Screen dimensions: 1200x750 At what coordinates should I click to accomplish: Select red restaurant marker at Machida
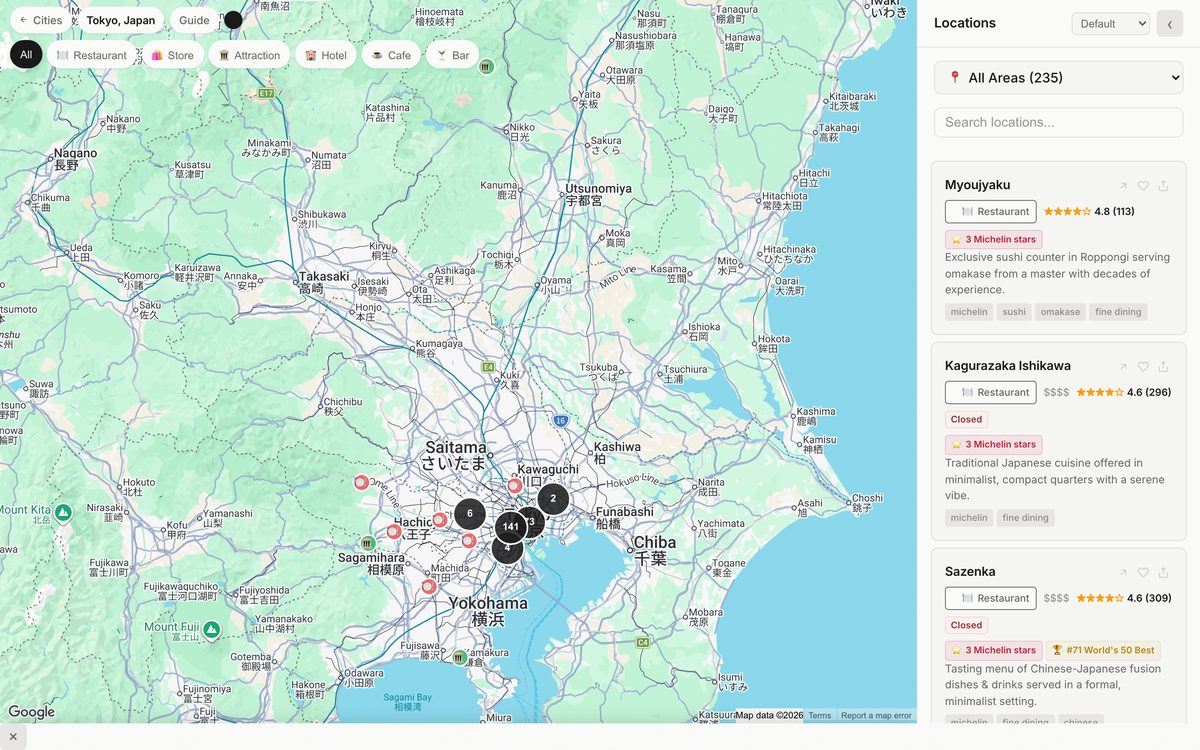click(429, 587)
